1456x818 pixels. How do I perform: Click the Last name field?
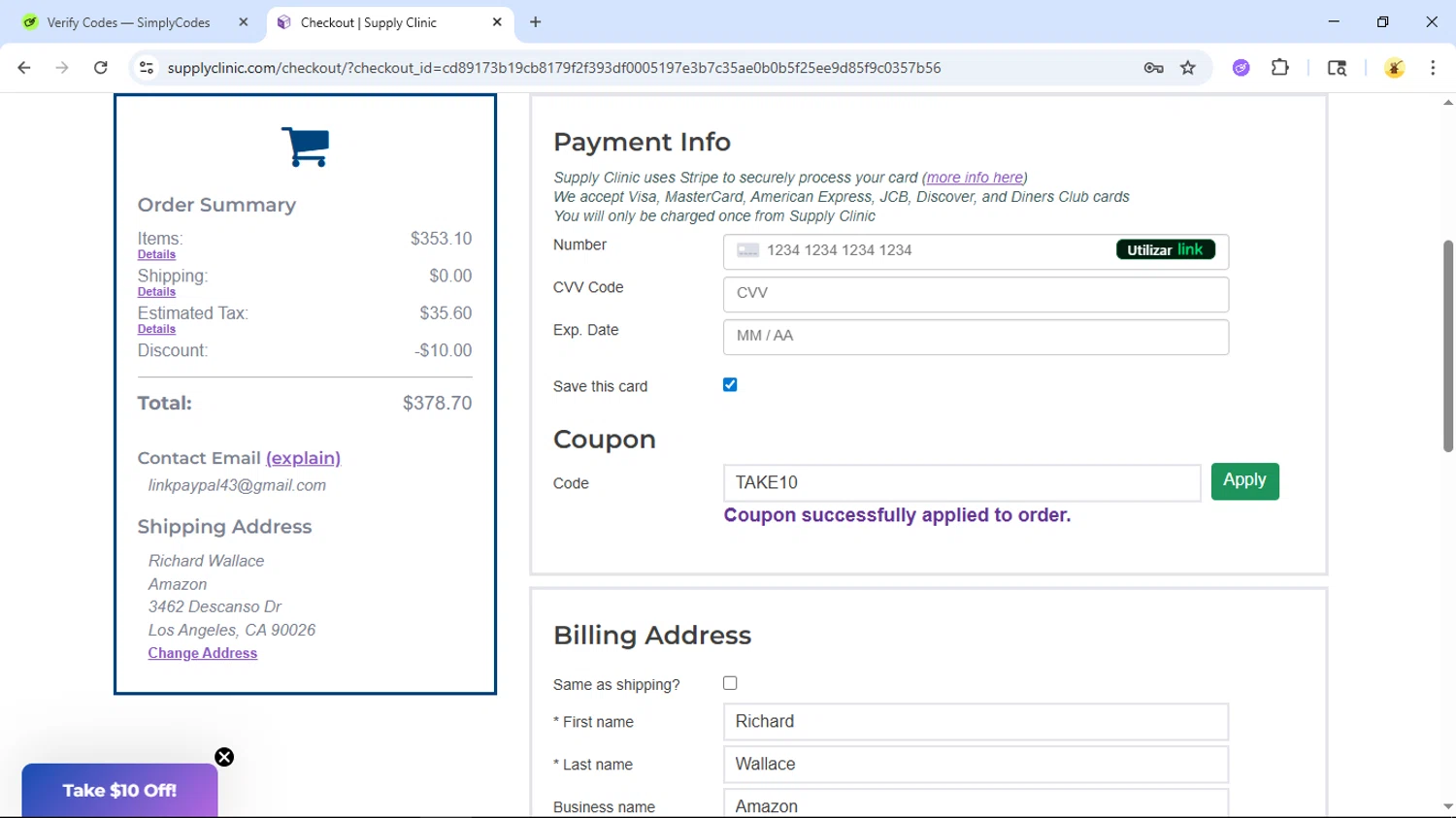click(976, 765)
